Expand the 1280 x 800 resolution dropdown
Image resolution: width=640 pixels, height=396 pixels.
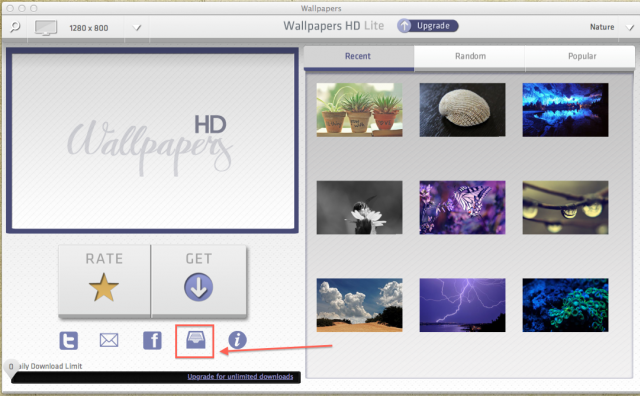coord(137,28)
